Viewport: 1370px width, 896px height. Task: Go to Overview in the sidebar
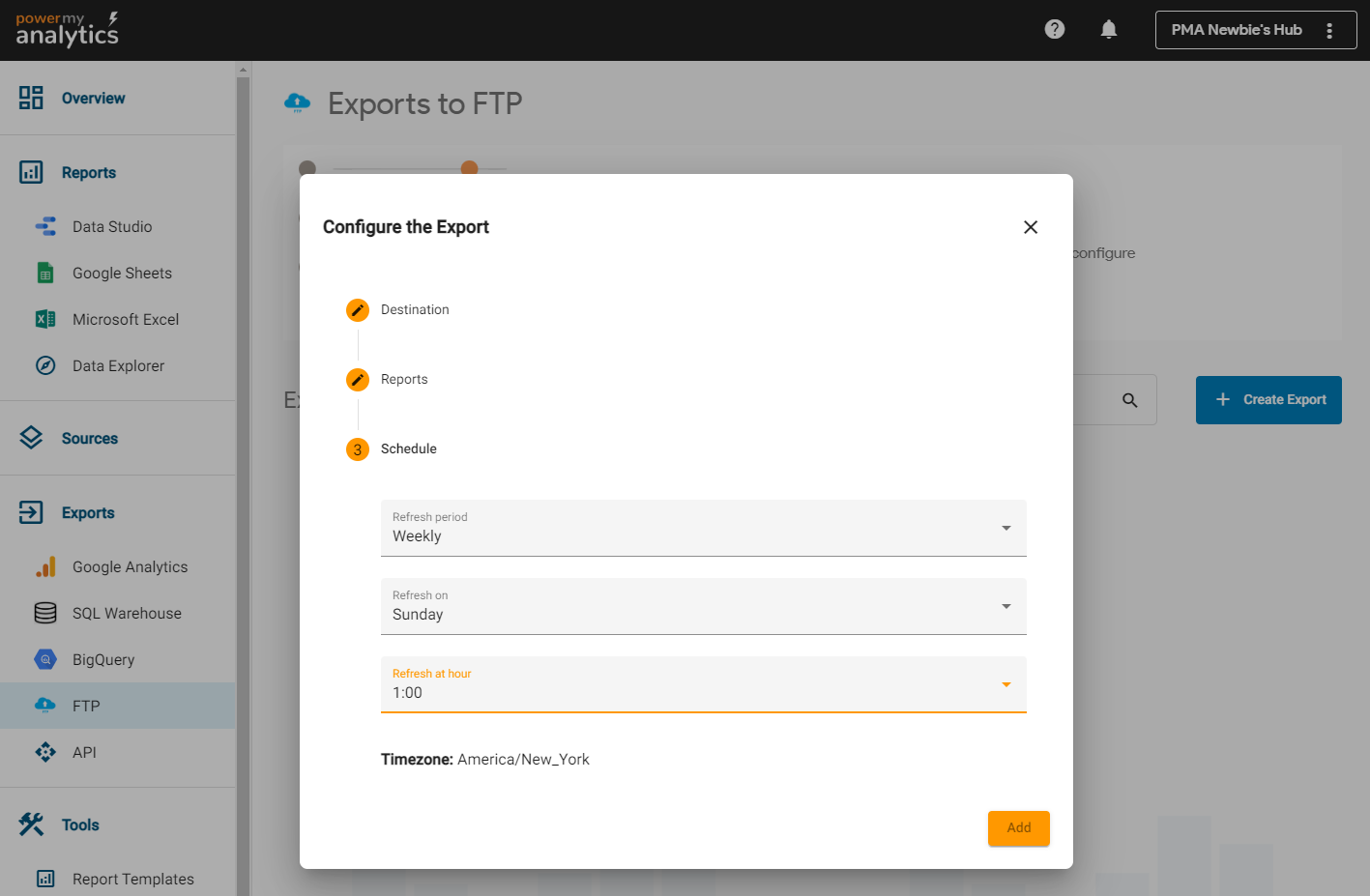click(93, 99)
